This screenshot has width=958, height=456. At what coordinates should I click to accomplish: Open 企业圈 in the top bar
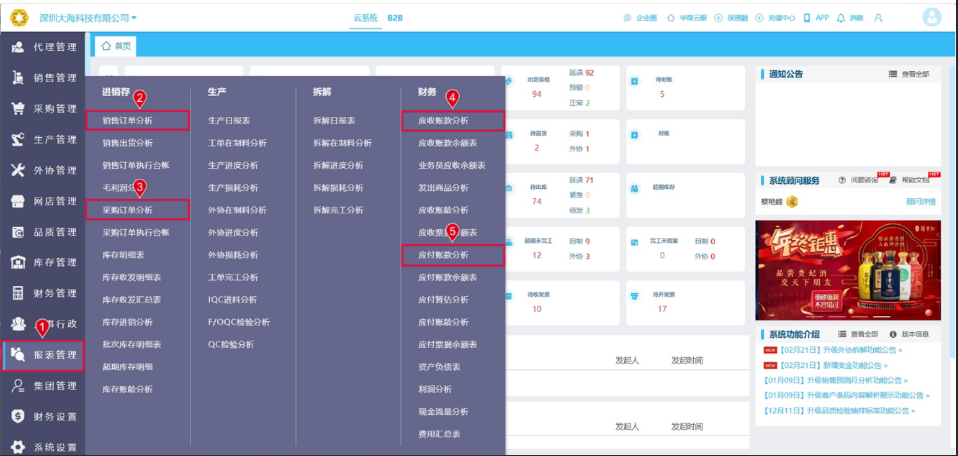tap(640, 18)
